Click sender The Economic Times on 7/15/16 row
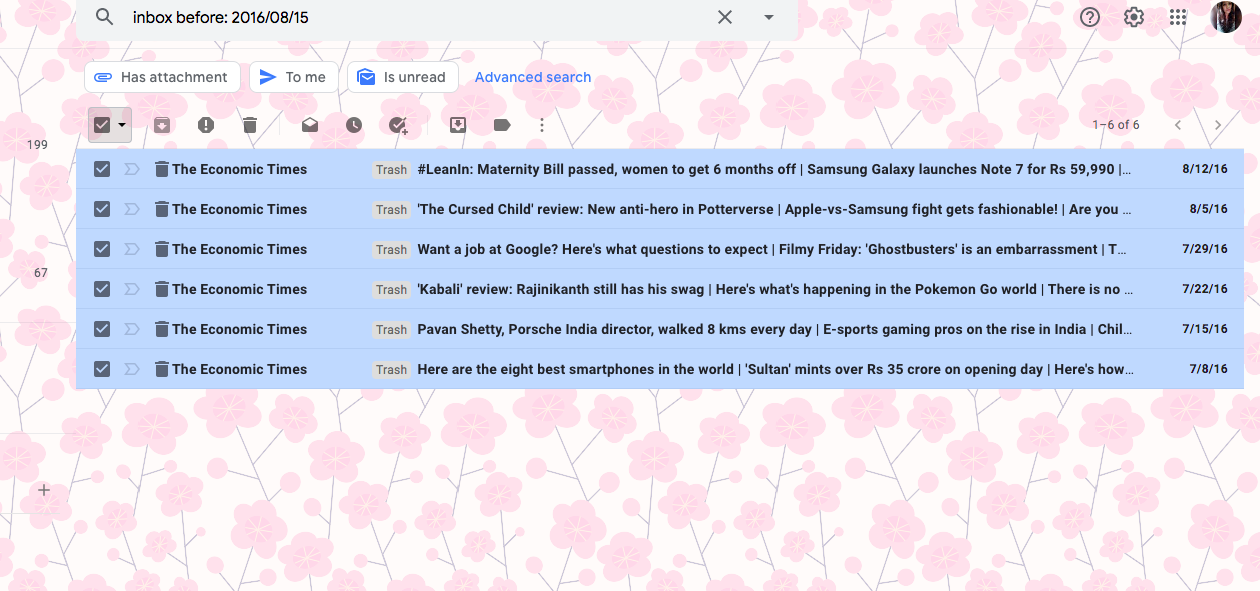Viewport: 1260px width, 591px height. coord(240,329)
